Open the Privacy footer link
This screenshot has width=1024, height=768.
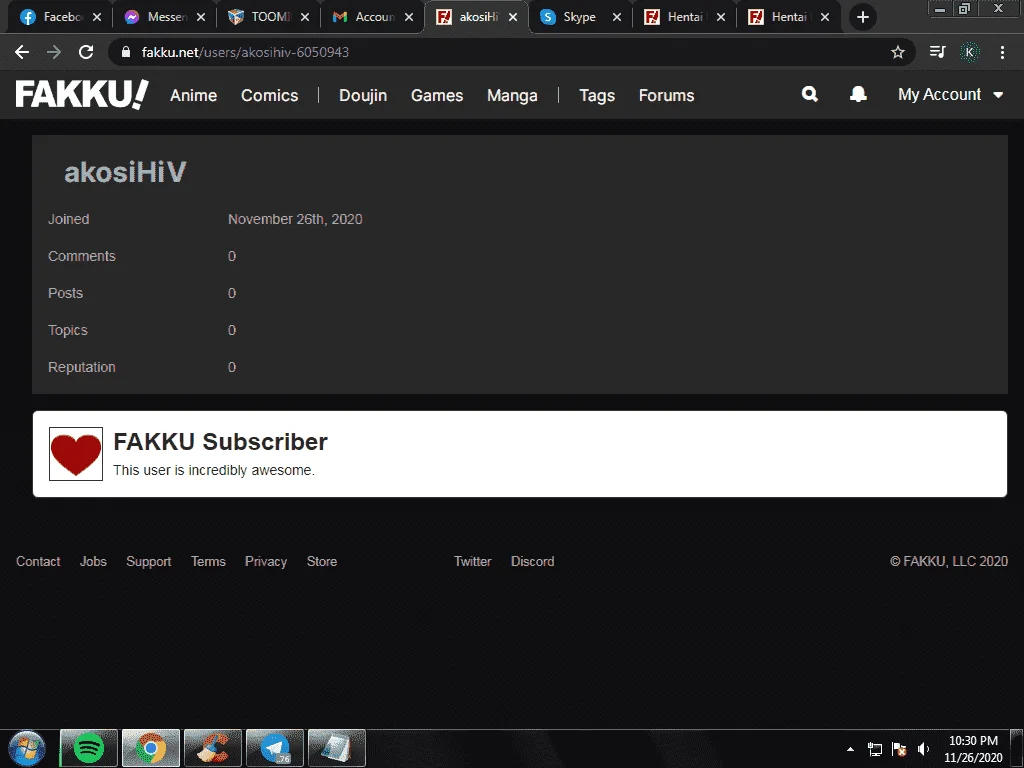point(266,562)
